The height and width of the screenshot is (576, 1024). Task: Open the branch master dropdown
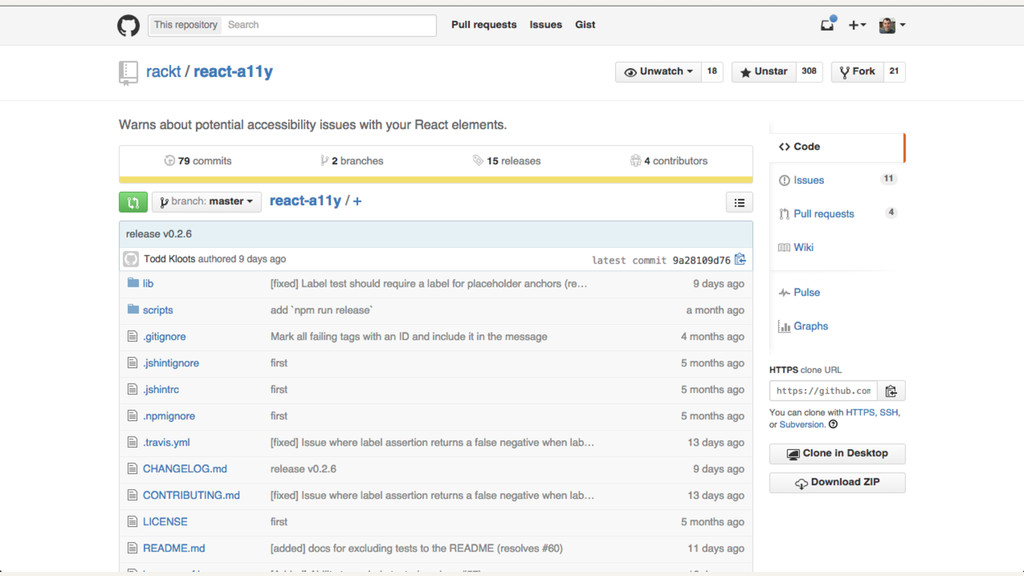point(206,202)
